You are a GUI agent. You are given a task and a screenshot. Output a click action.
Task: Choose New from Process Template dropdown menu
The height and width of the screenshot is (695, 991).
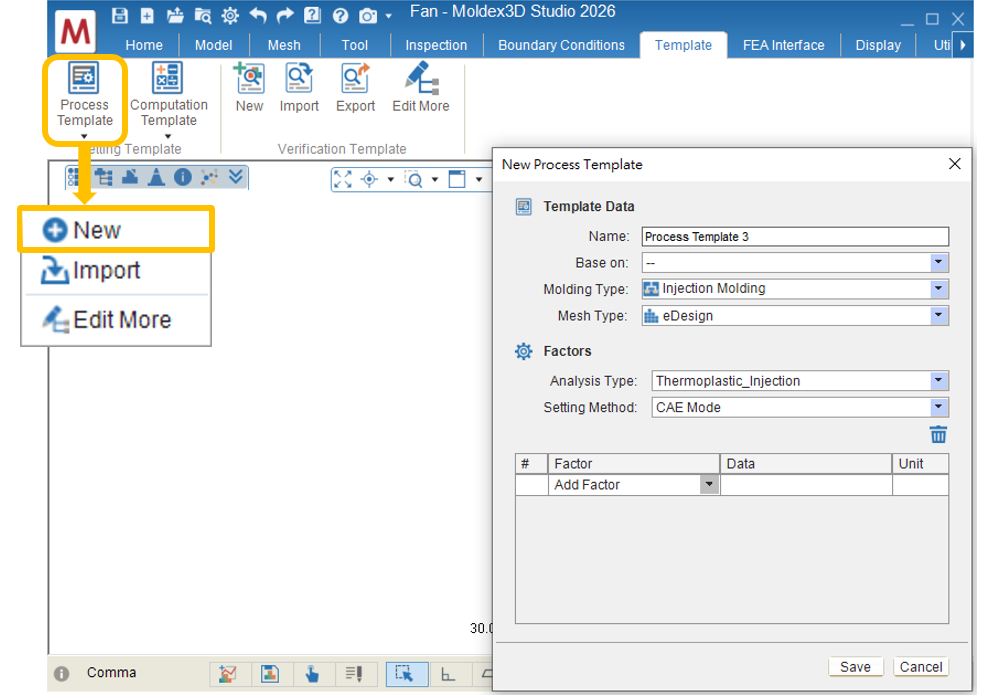point(116,230)
